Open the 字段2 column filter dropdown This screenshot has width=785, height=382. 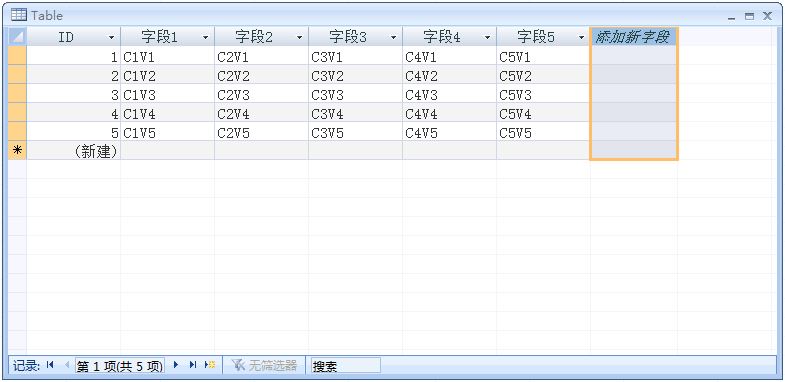tap(299, 38)
